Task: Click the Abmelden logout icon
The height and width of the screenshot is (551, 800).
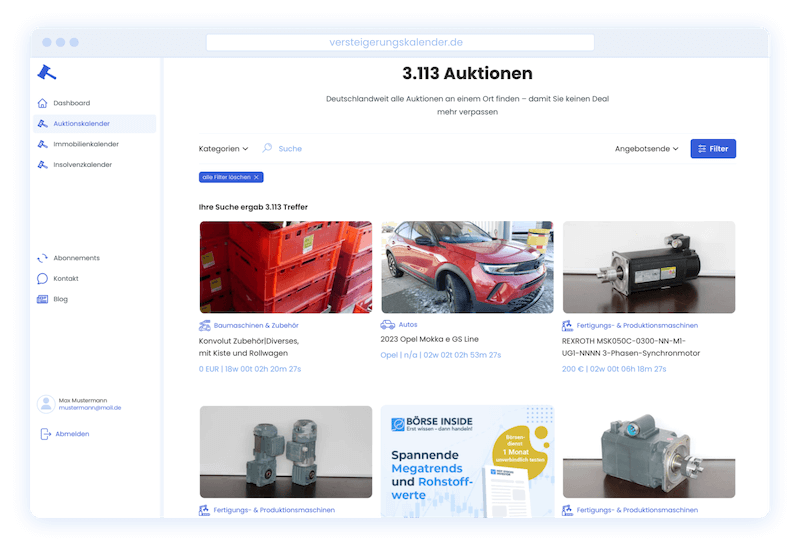Action: pyautogui.click(x=45, y=434)
